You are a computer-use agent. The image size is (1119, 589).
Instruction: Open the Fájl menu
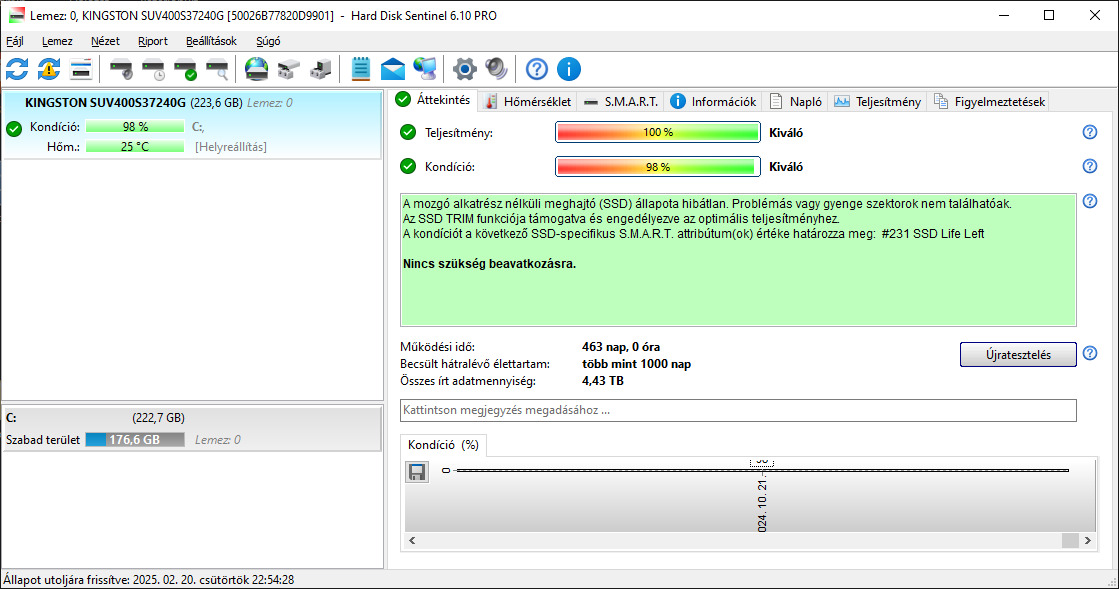point(14,41)
